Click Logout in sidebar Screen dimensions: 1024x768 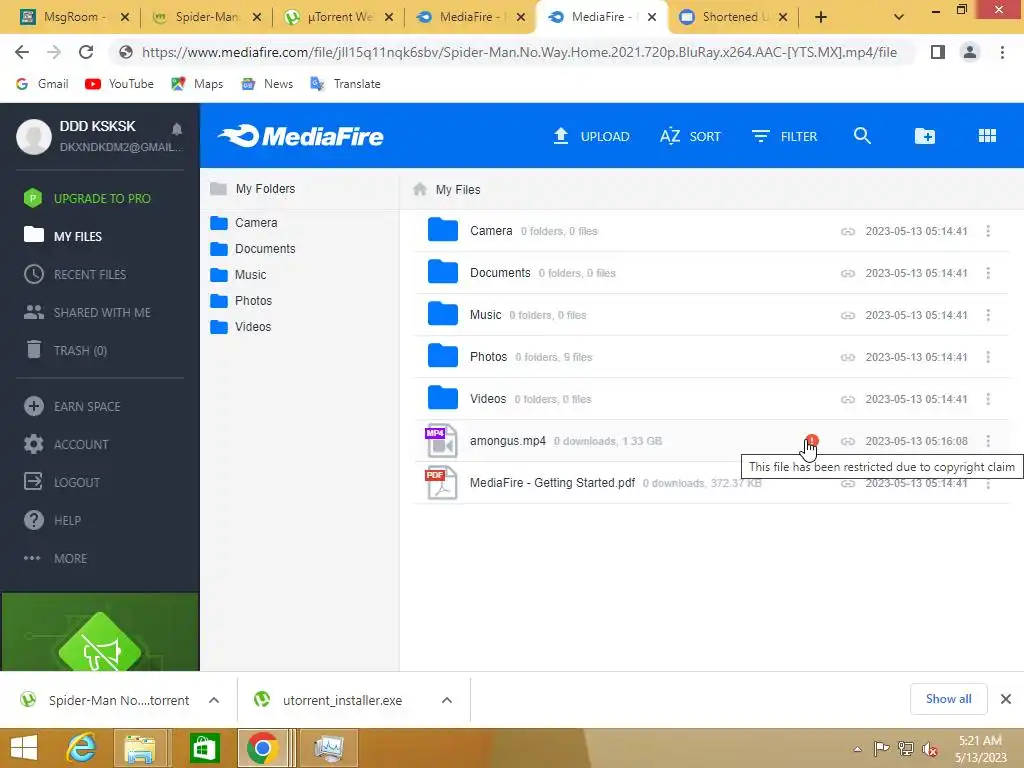tap(62, 482)
